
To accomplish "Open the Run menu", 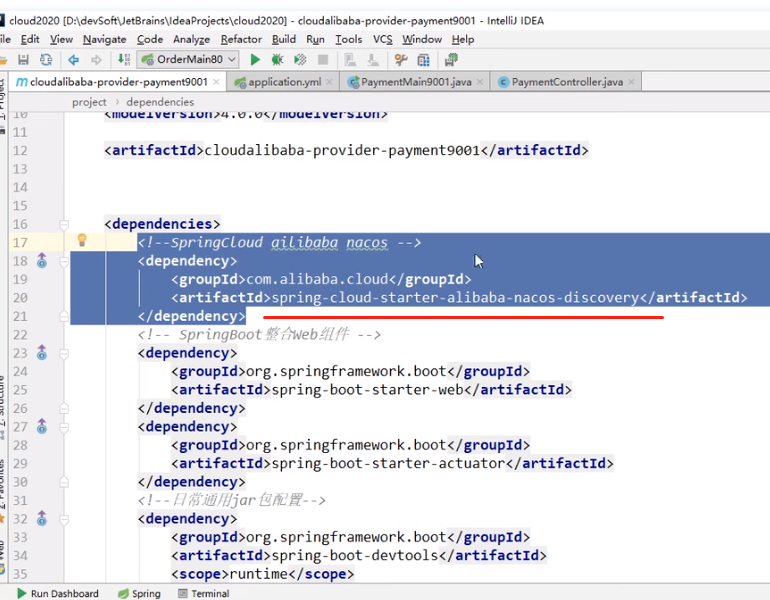I will pos(315,39).
